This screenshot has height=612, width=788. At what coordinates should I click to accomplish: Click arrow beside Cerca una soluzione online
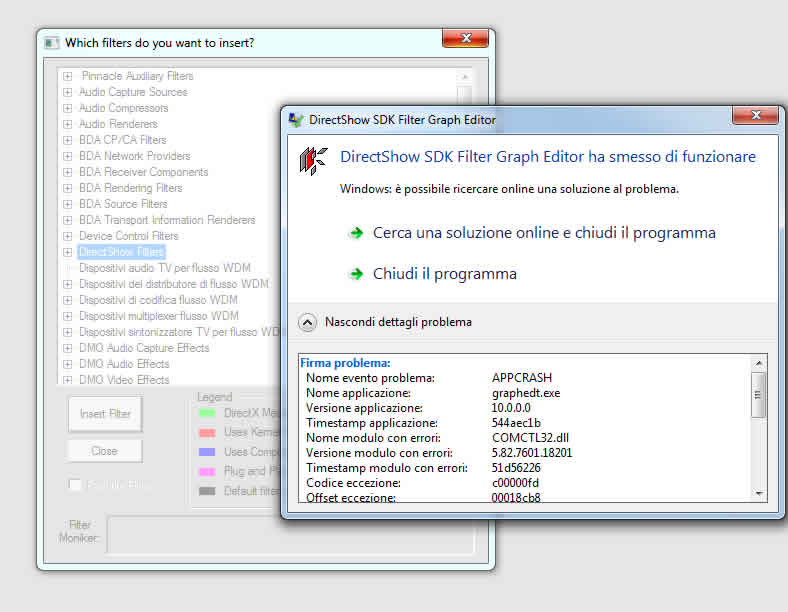356,233
